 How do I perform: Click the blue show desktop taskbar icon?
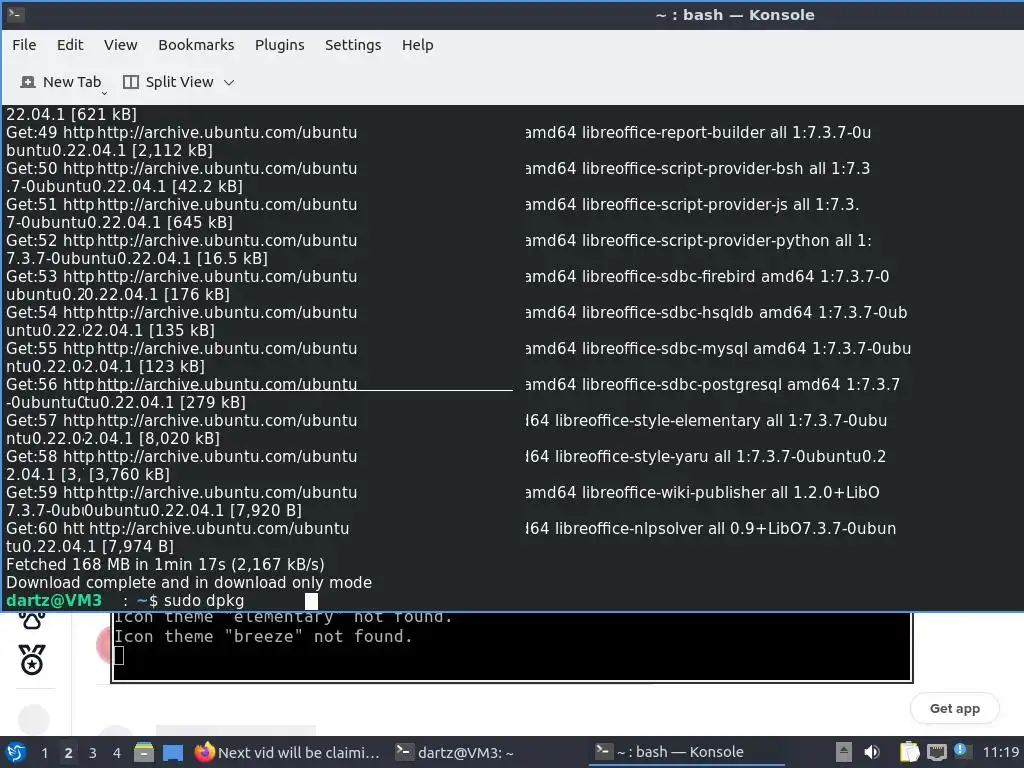click(x=173, y=752)
